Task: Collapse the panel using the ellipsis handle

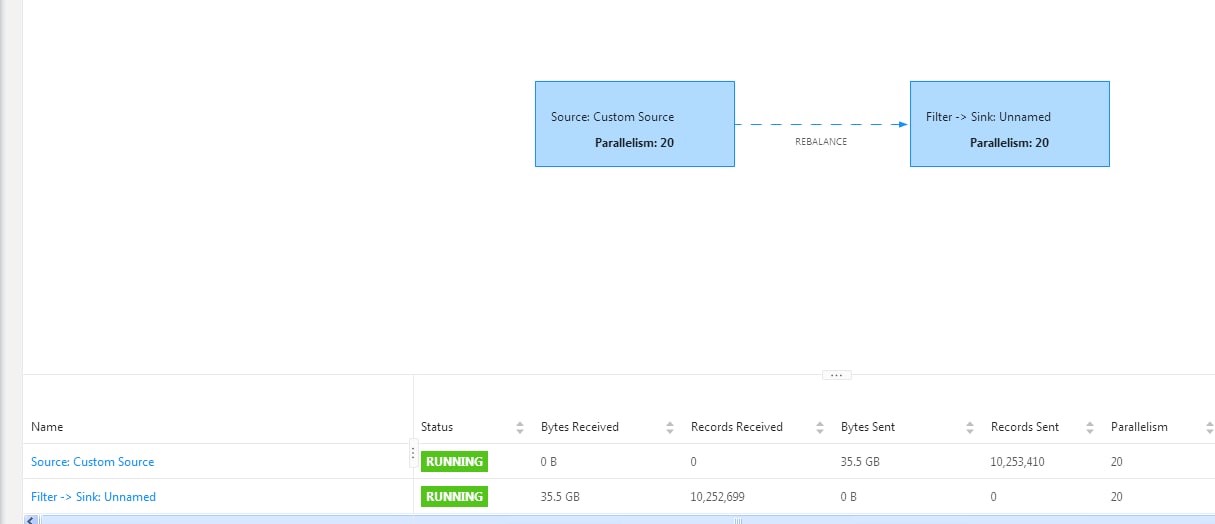Action: pyautogui.click(x=836, y=375)
